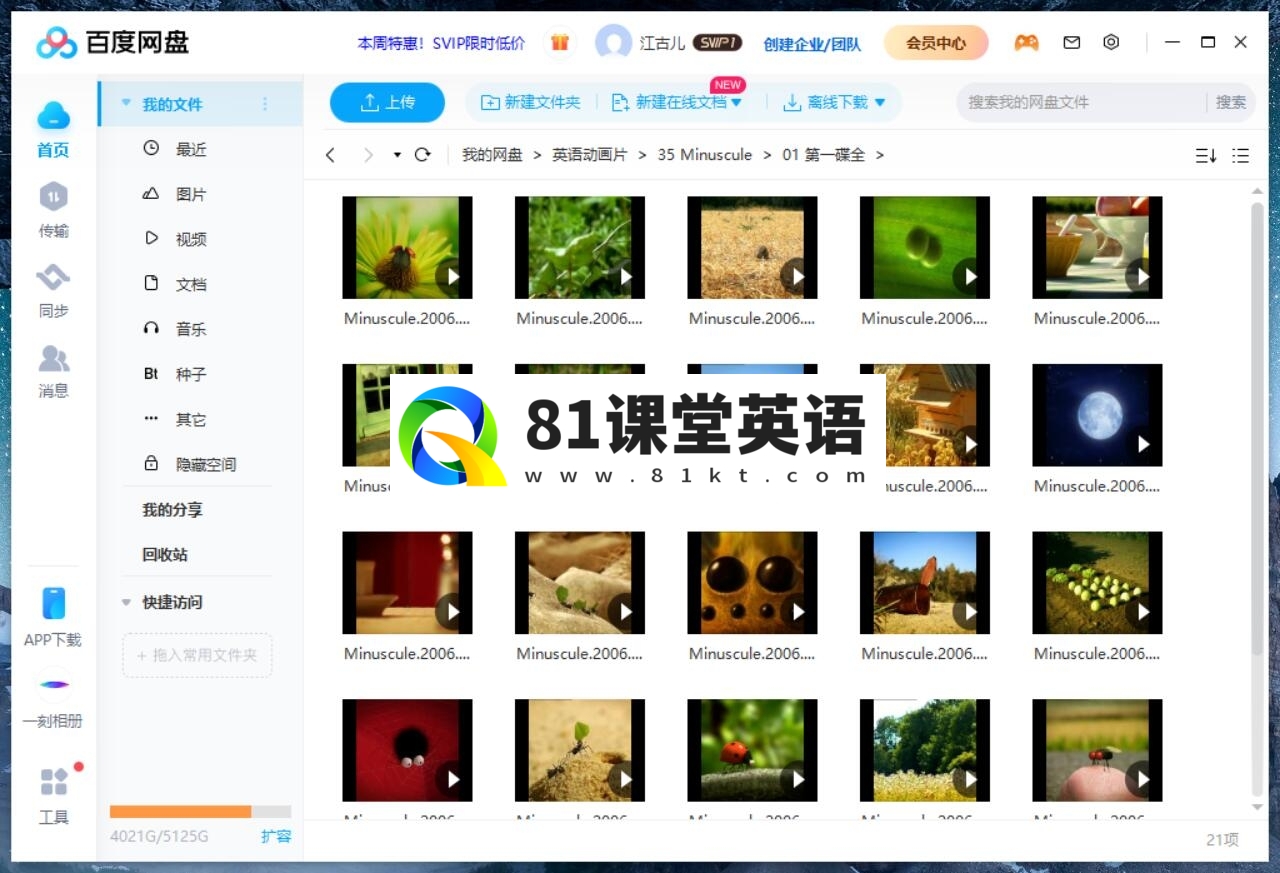Click the Baidu Netdisk logo
Screen dimensions: 1280x873
point(112,42)
